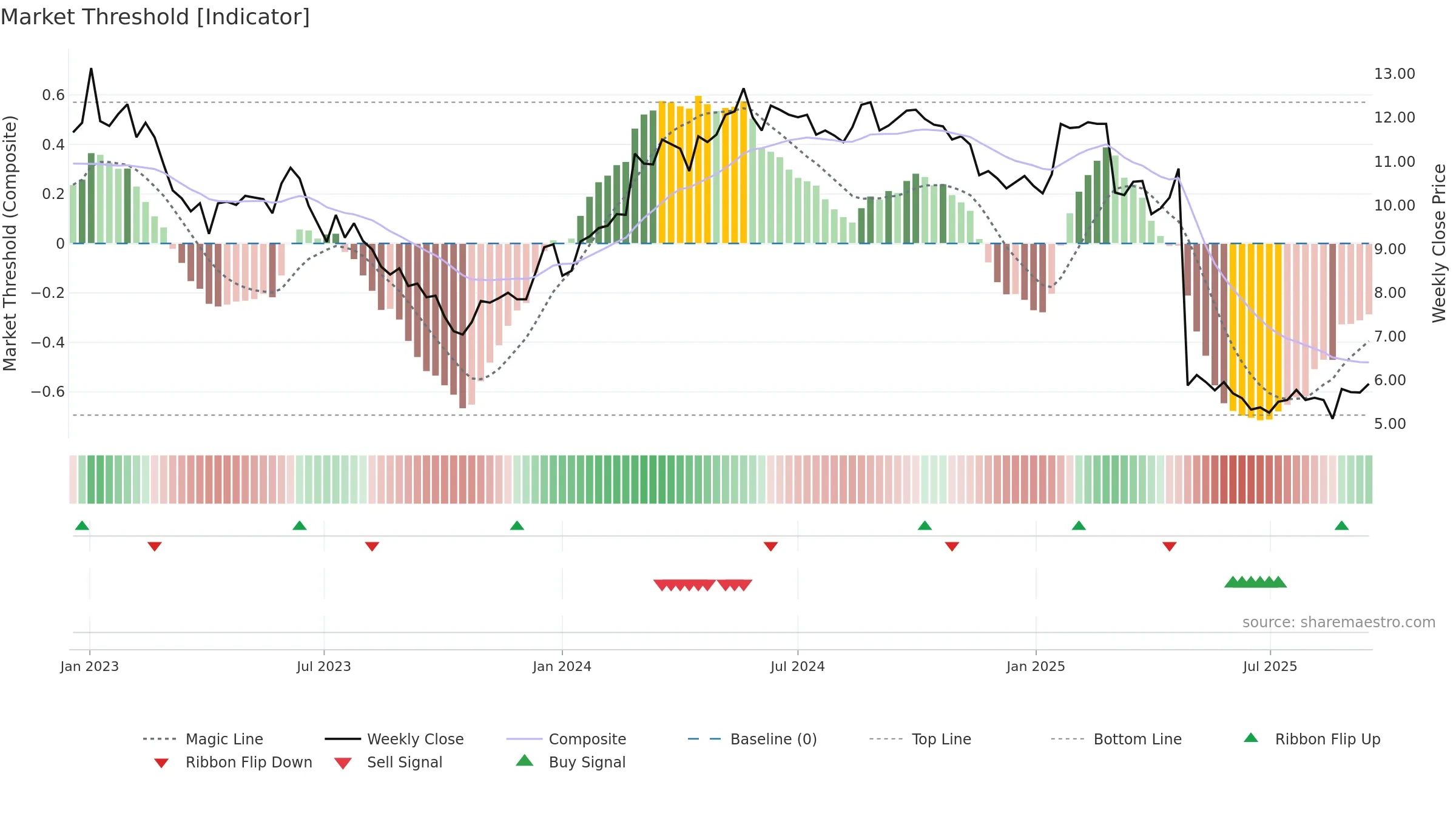Click the green flip-up marker in early Feb 2025
The height and width of the screenshot is (819, 1456).
click(1079, 525)
